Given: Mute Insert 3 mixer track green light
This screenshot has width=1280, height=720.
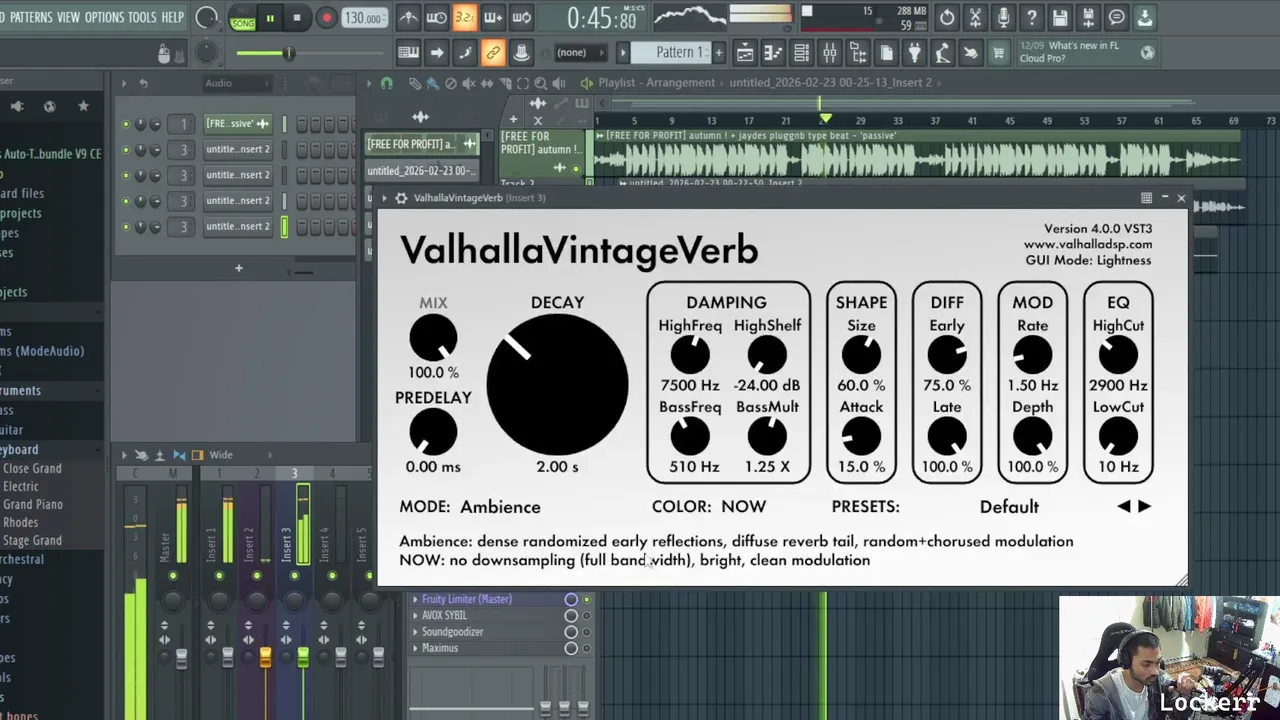Looking at the screenshot, I should point(295,575).
